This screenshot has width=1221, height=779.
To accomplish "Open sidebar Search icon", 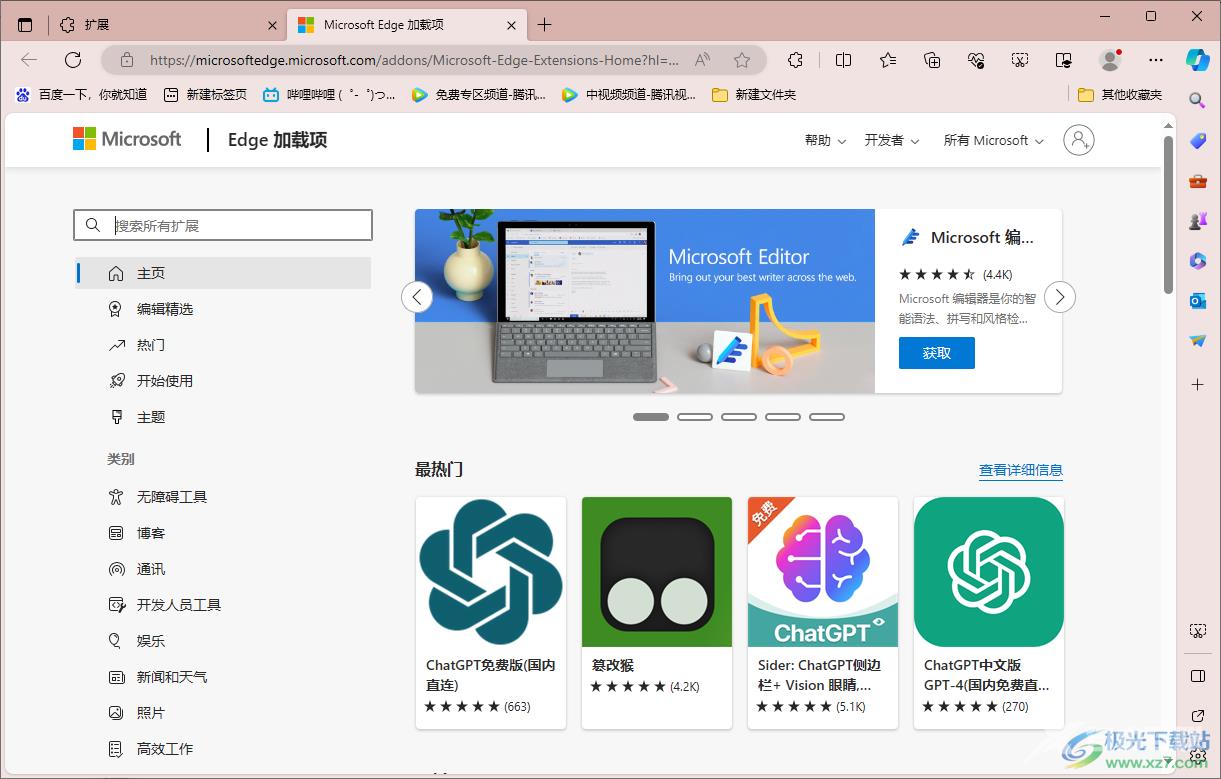I will 1198,100.
